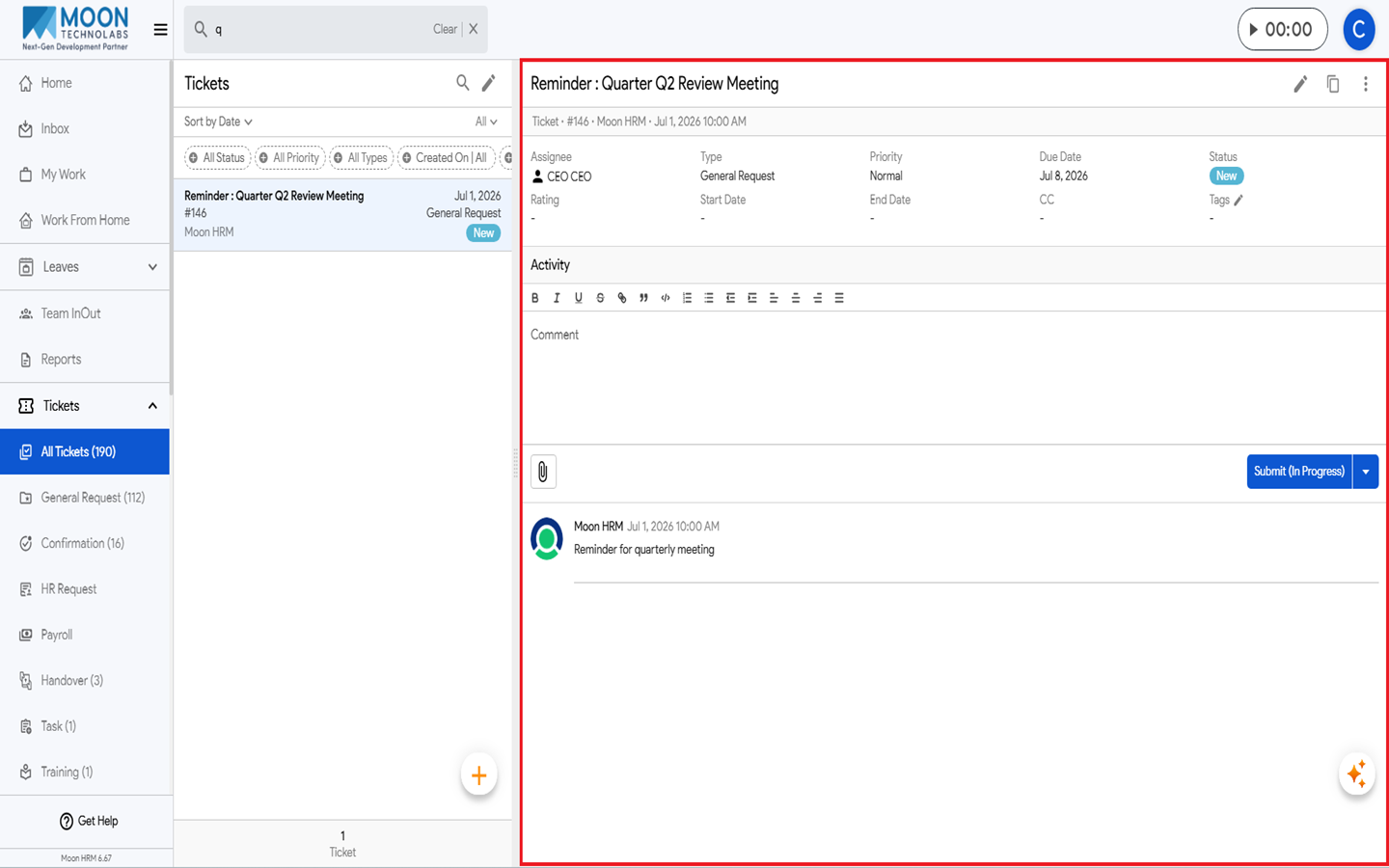This screenshot has width=1389, height=868.
Task: Start the 00:00 work timer
Action: [1282, 30]
